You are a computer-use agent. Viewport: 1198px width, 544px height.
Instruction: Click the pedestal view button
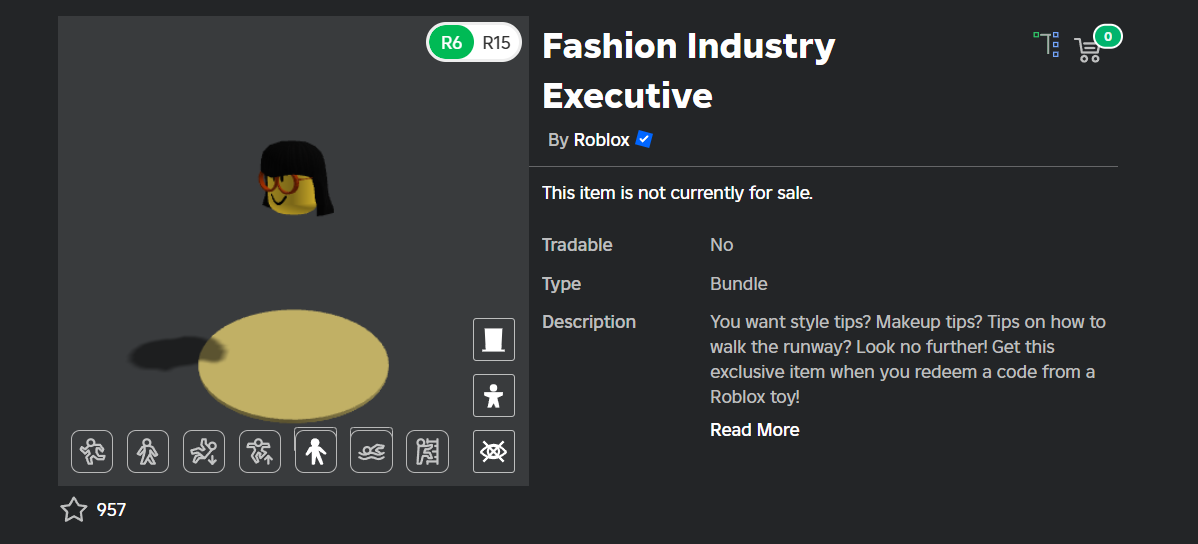(x=494, y=339)
